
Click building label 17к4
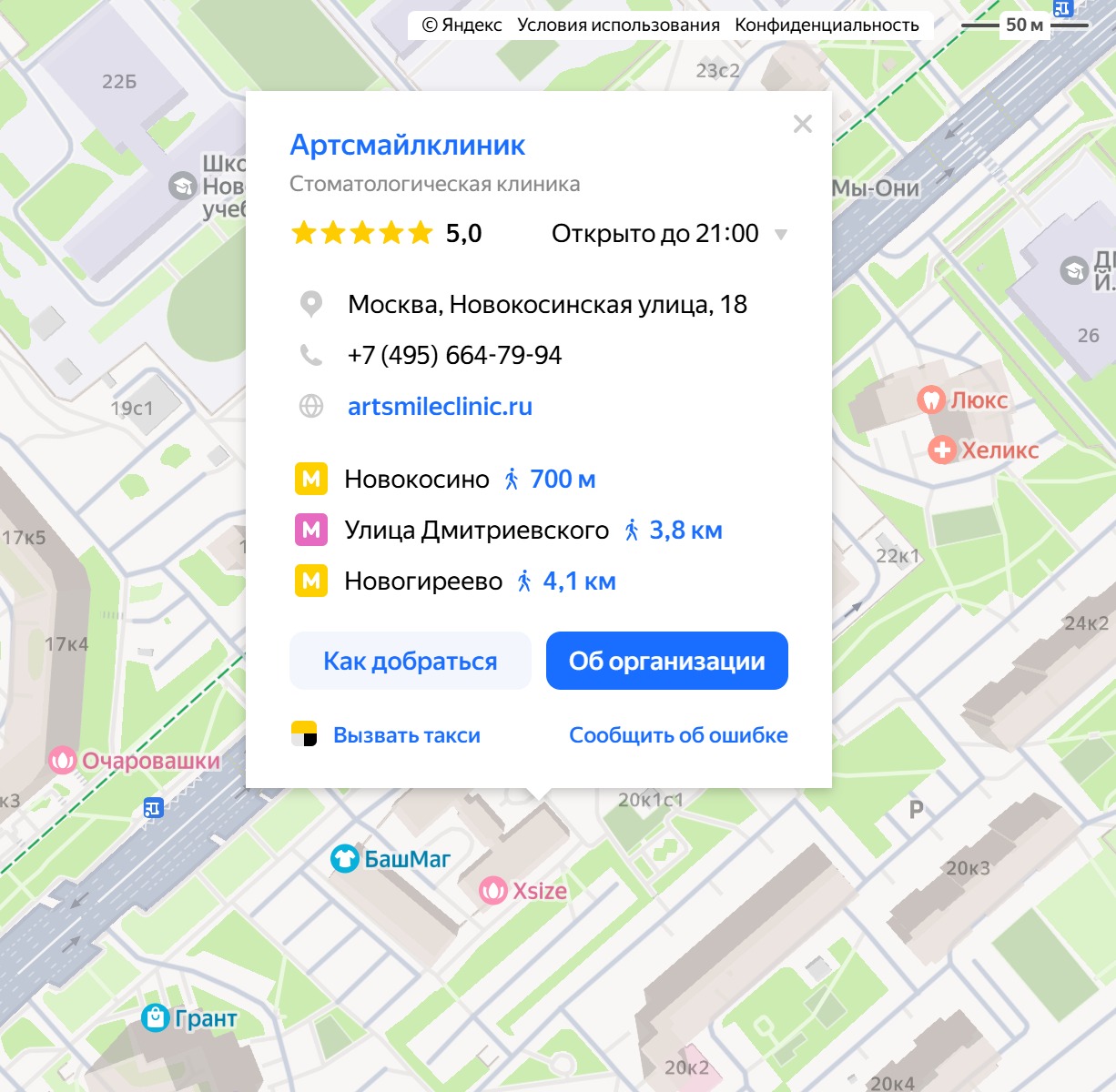point(67,644)
